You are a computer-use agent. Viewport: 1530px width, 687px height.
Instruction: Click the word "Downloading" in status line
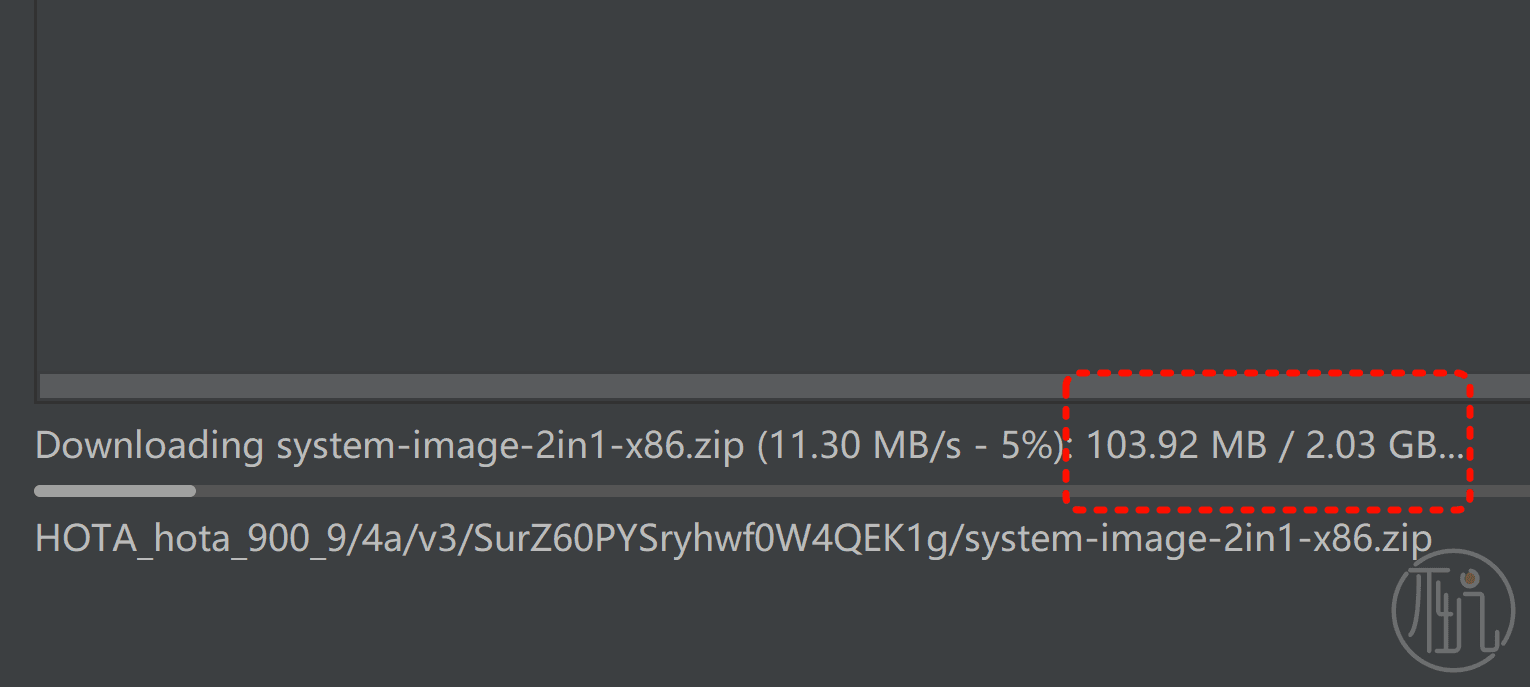pyautogui.click(x=150, y=446)
